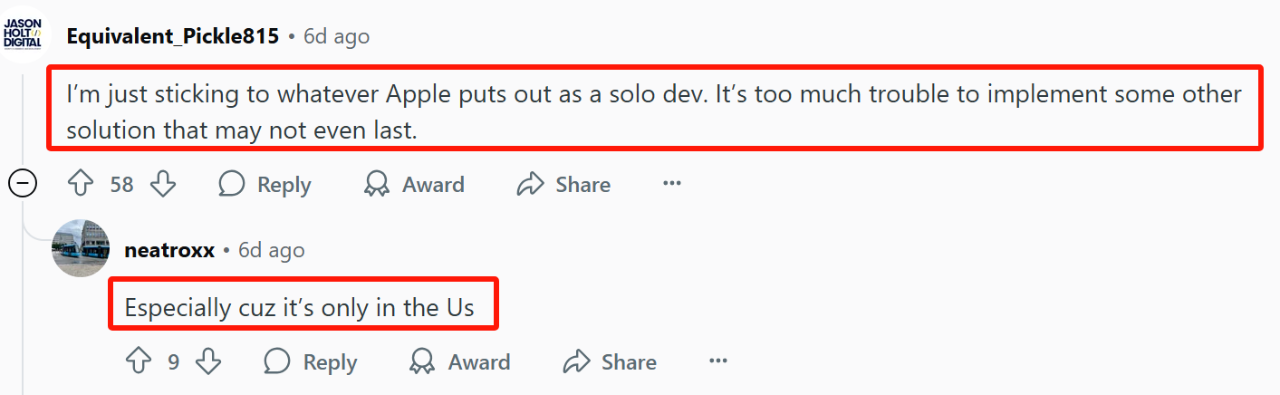Downvote Equivalent_Pickle815's comment
The height and width of the screenshot is (395, 1280).
(163, 184)
